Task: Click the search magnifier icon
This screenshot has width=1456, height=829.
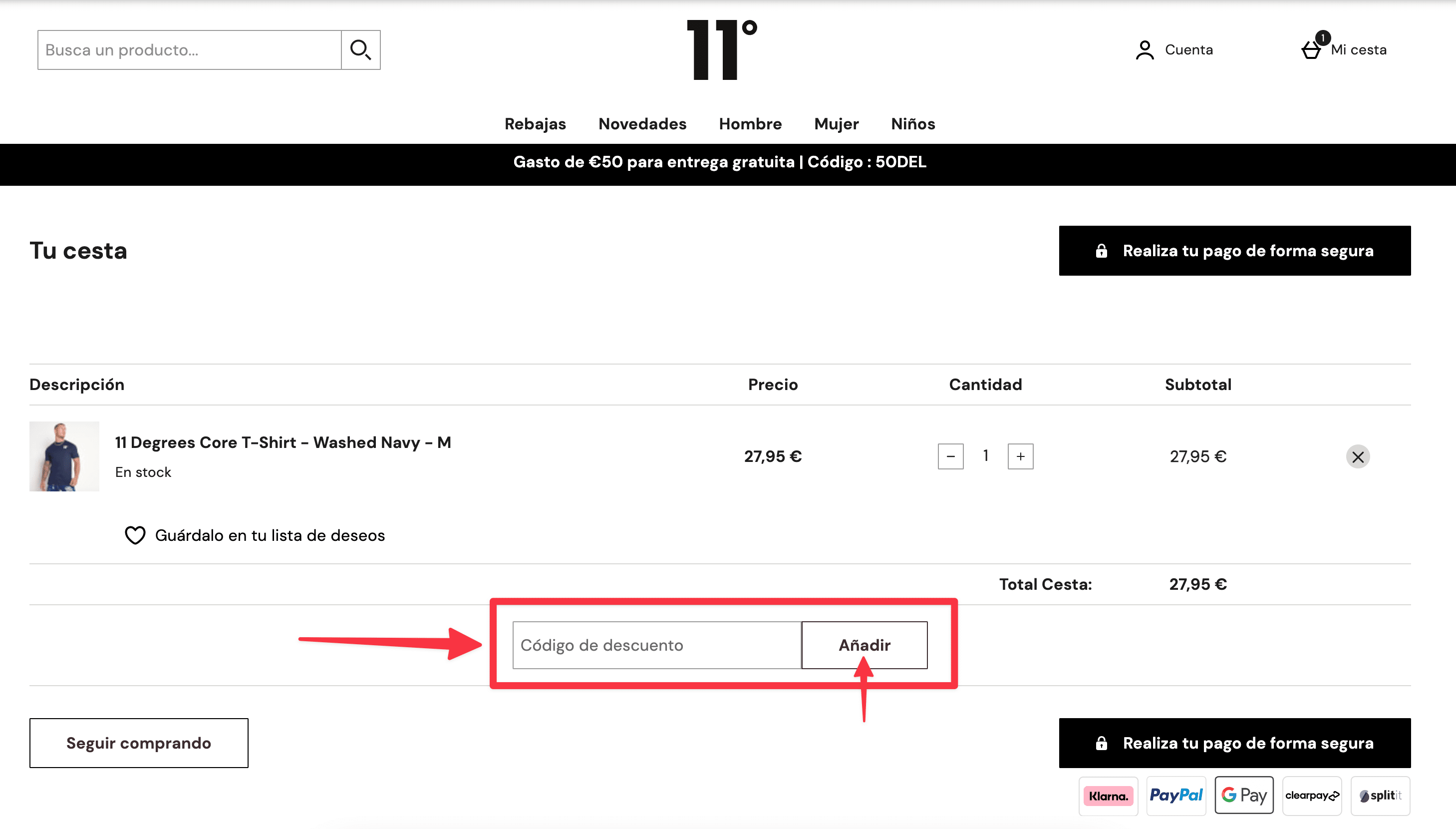Action: [x=361, y=49]
